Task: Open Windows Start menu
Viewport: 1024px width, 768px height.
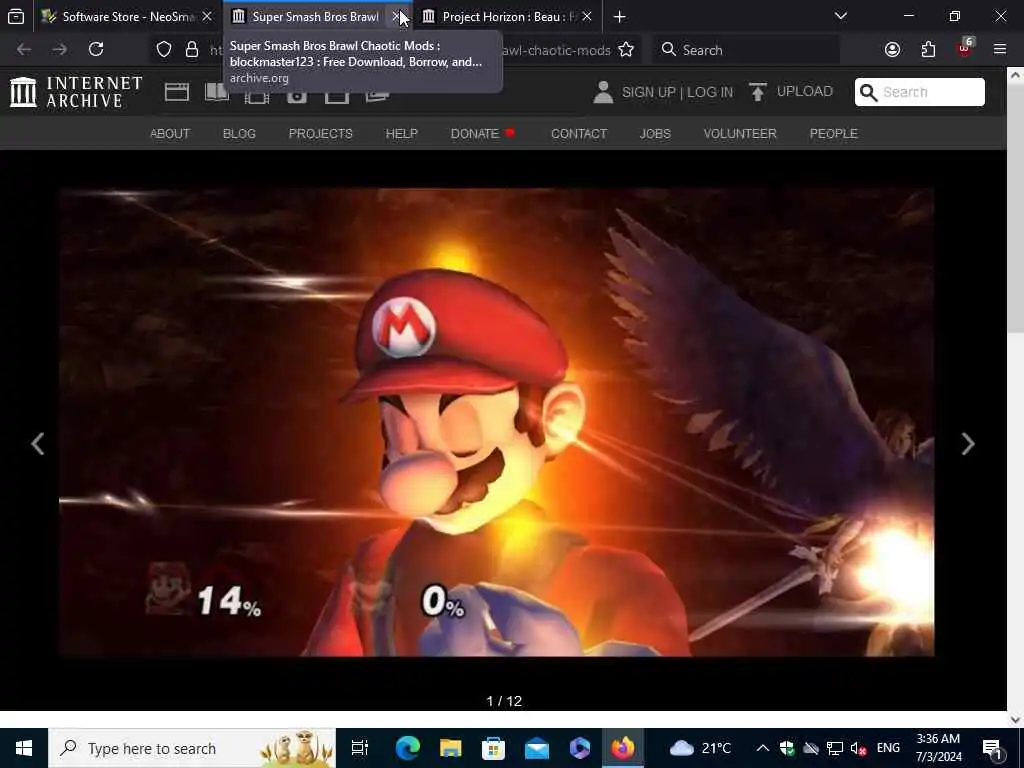Action: click(x=24, y=748)
